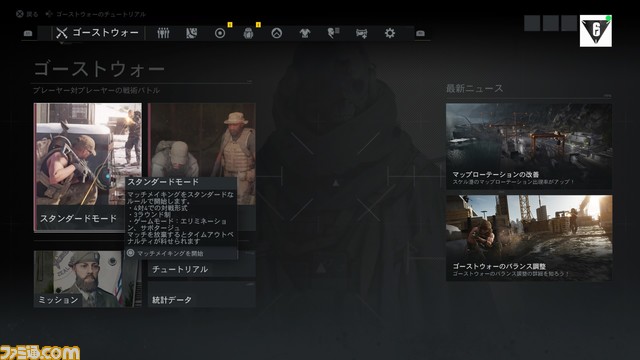Select the ゴーストウォー tab
Screen dimensions: 640x360
click(98, 33)
